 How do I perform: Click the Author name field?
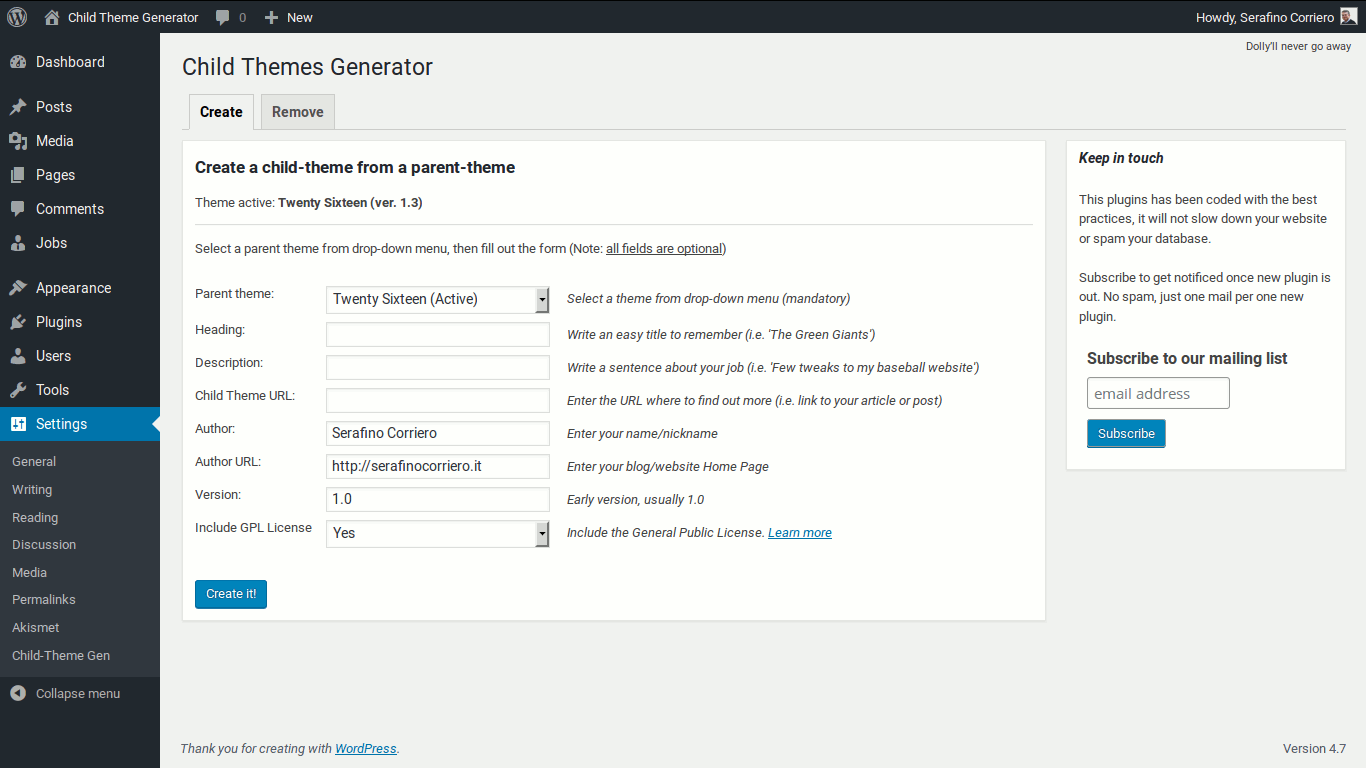(x=438, y=433)
